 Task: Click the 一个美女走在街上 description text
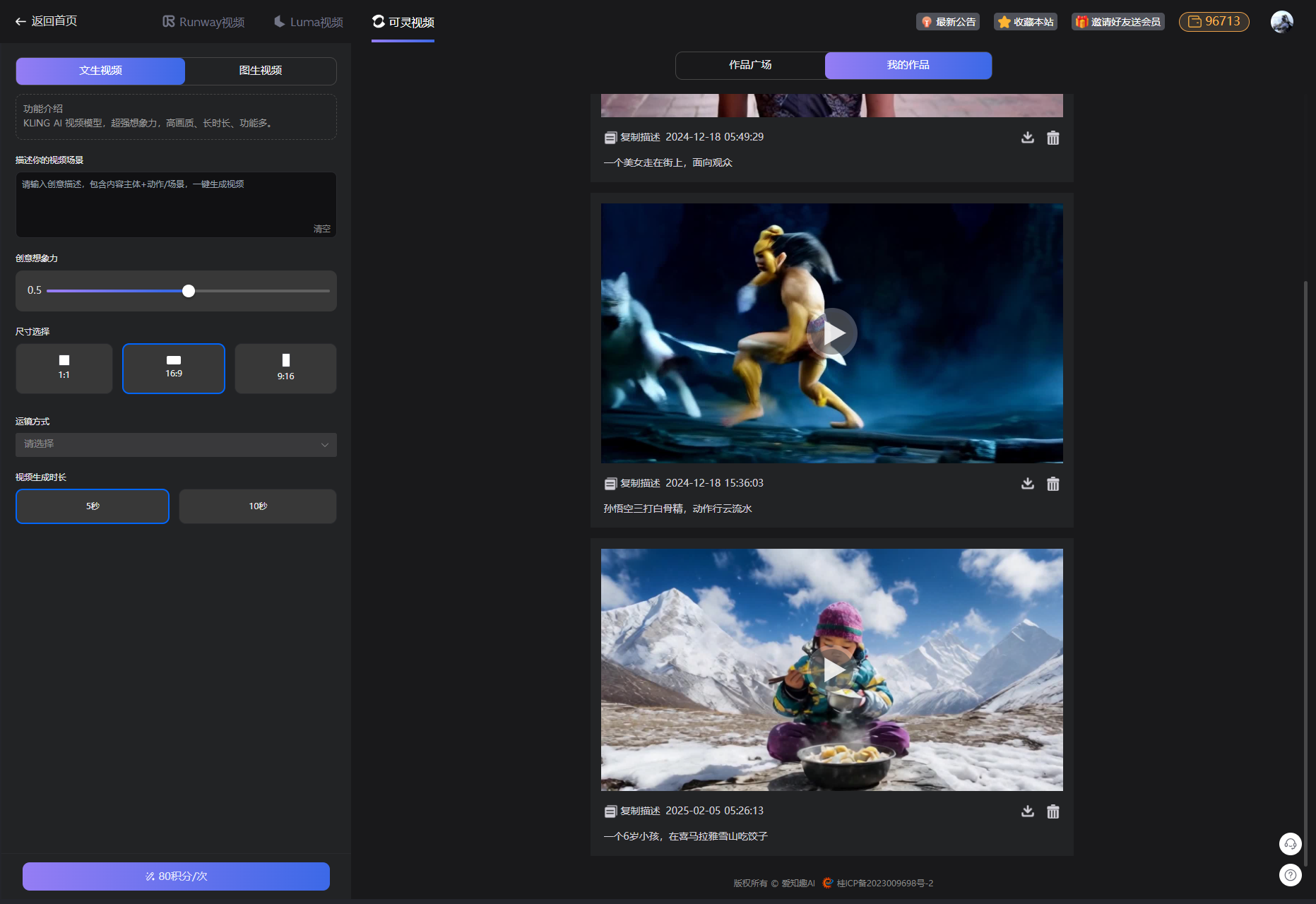click(x=668, y=162)
